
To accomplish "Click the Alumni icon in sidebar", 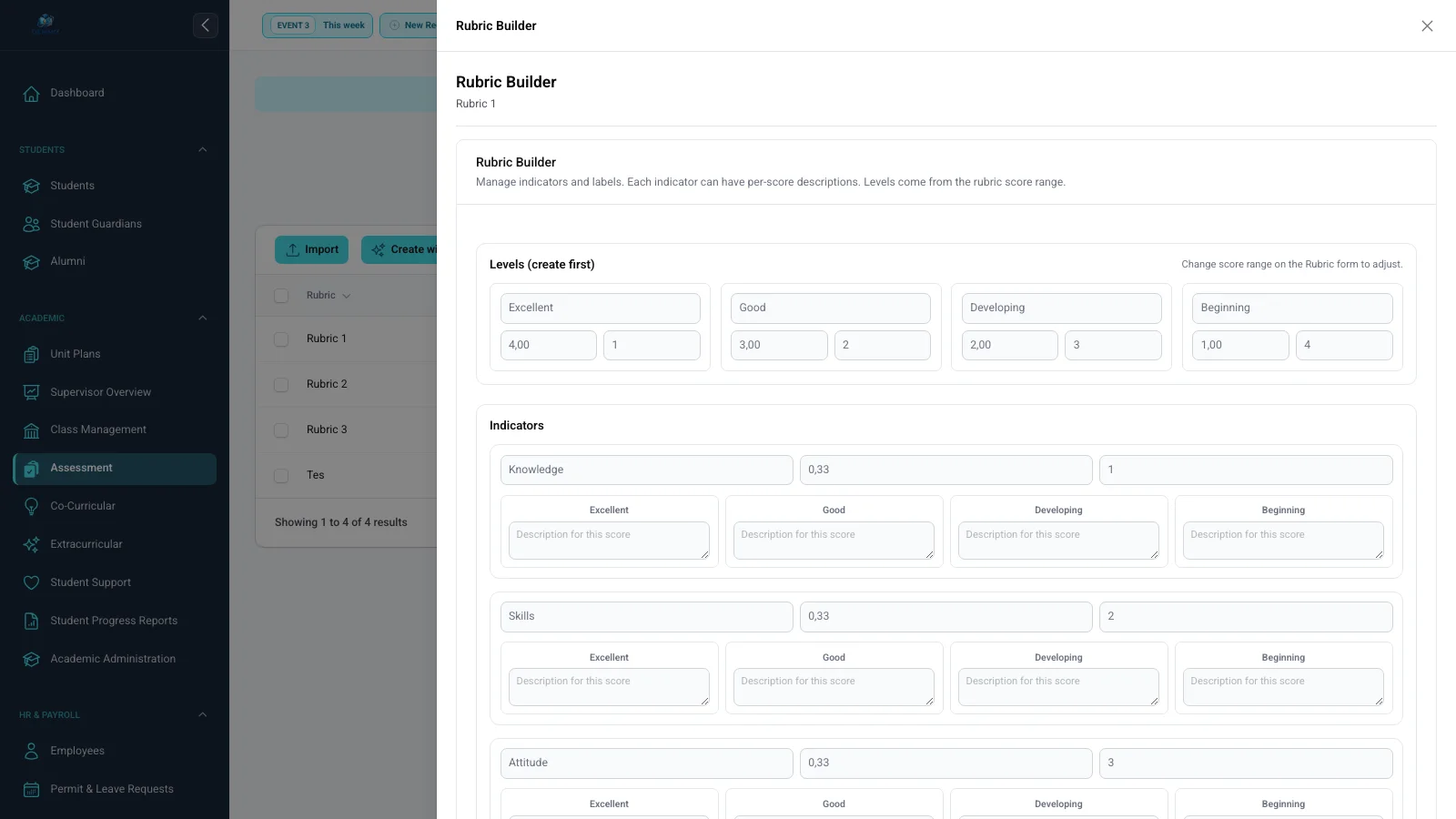I will tap(31, 262).
